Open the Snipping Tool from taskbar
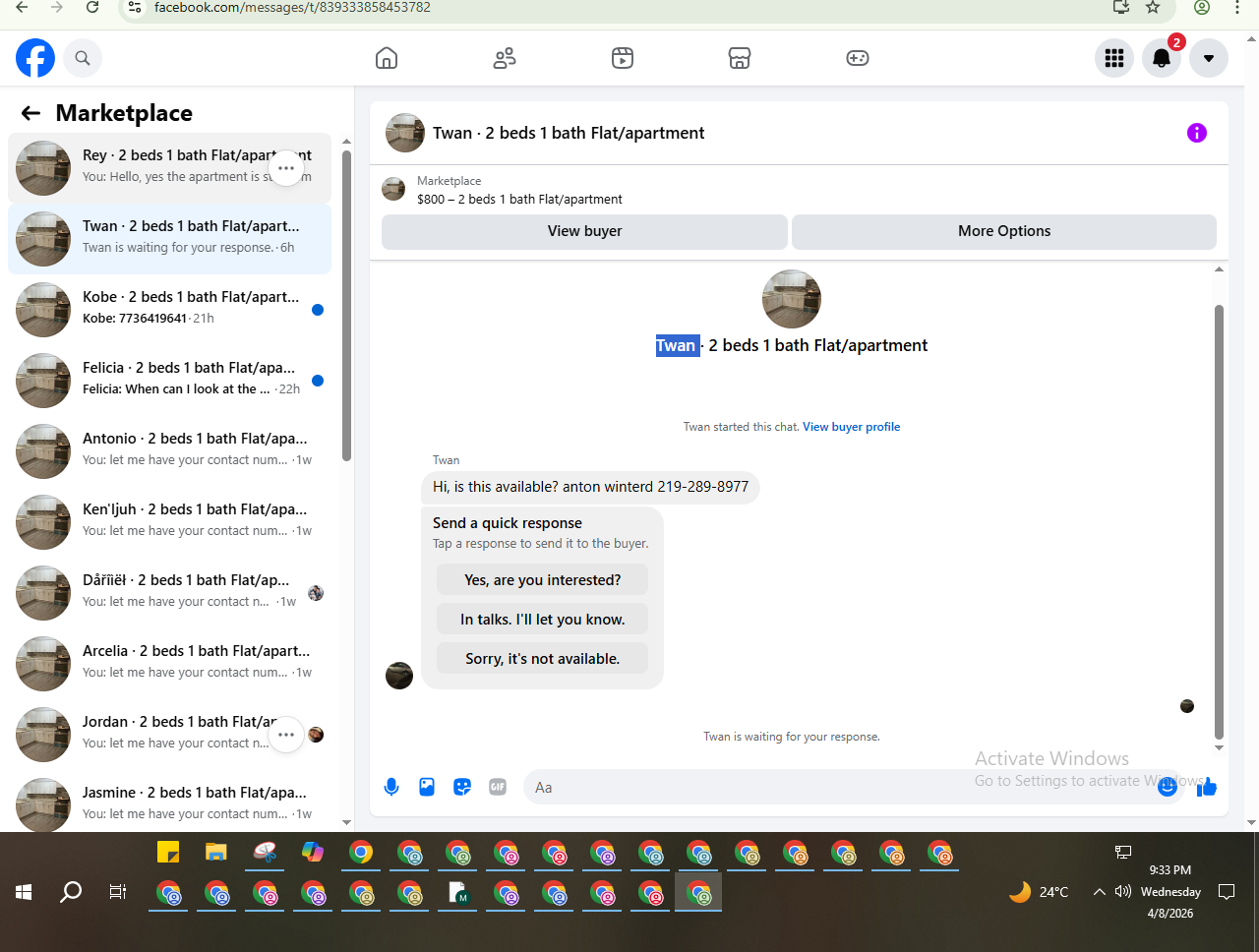Image resolution: width=1259 pixels, height=952 pixels. tap(265, 852)
